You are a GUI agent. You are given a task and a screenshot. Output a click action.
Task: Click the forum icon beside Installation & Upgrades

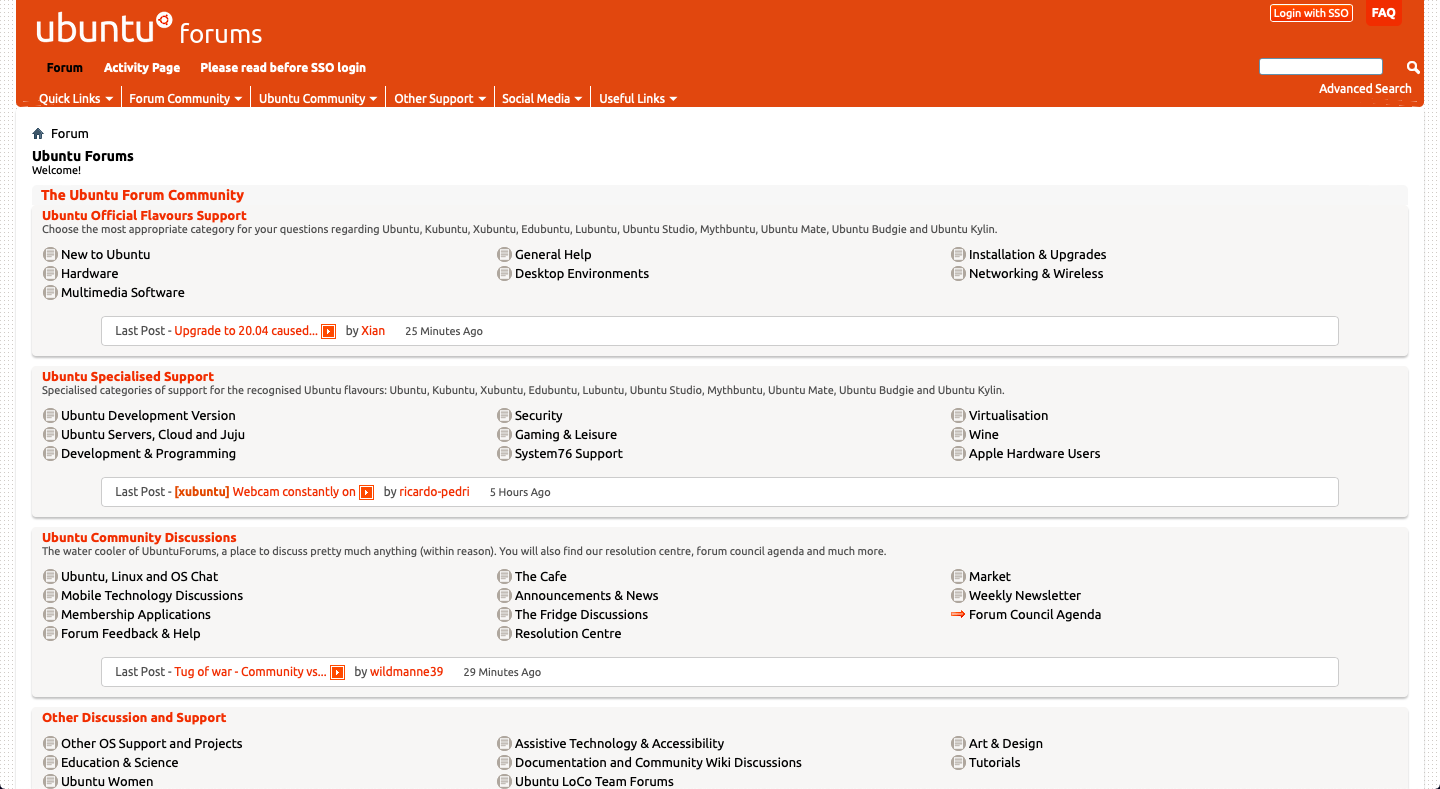(x=958, y=255)
